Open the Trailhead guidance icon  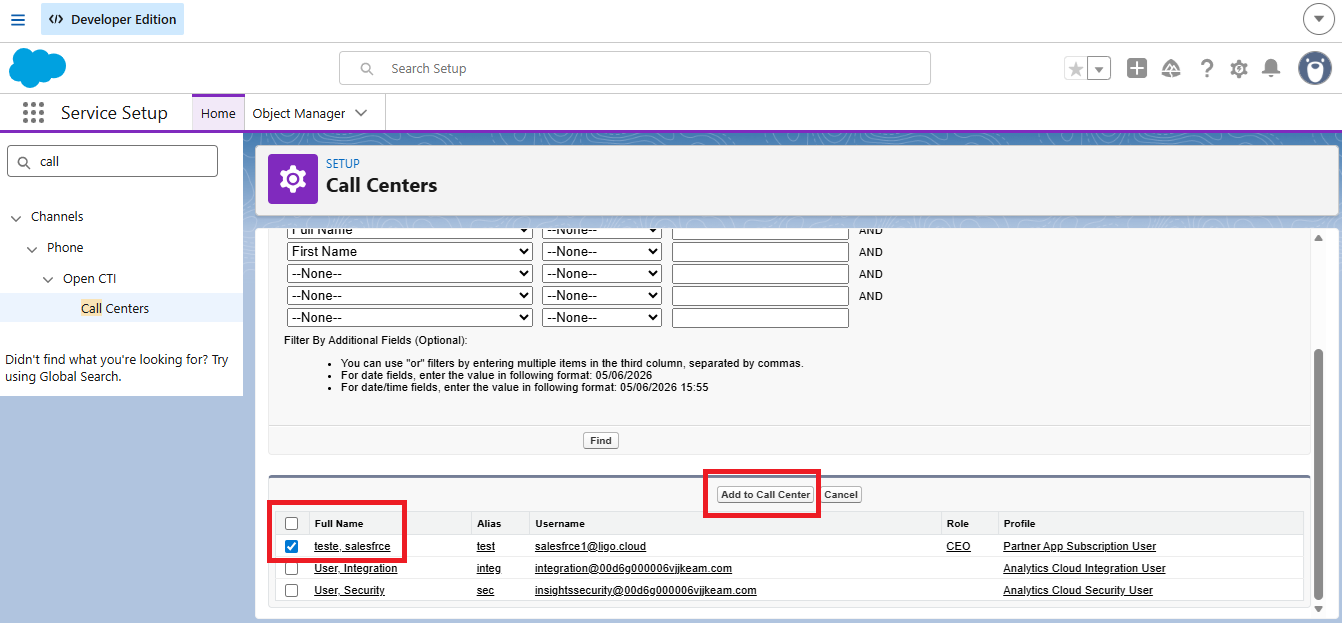coord(1171,68)
